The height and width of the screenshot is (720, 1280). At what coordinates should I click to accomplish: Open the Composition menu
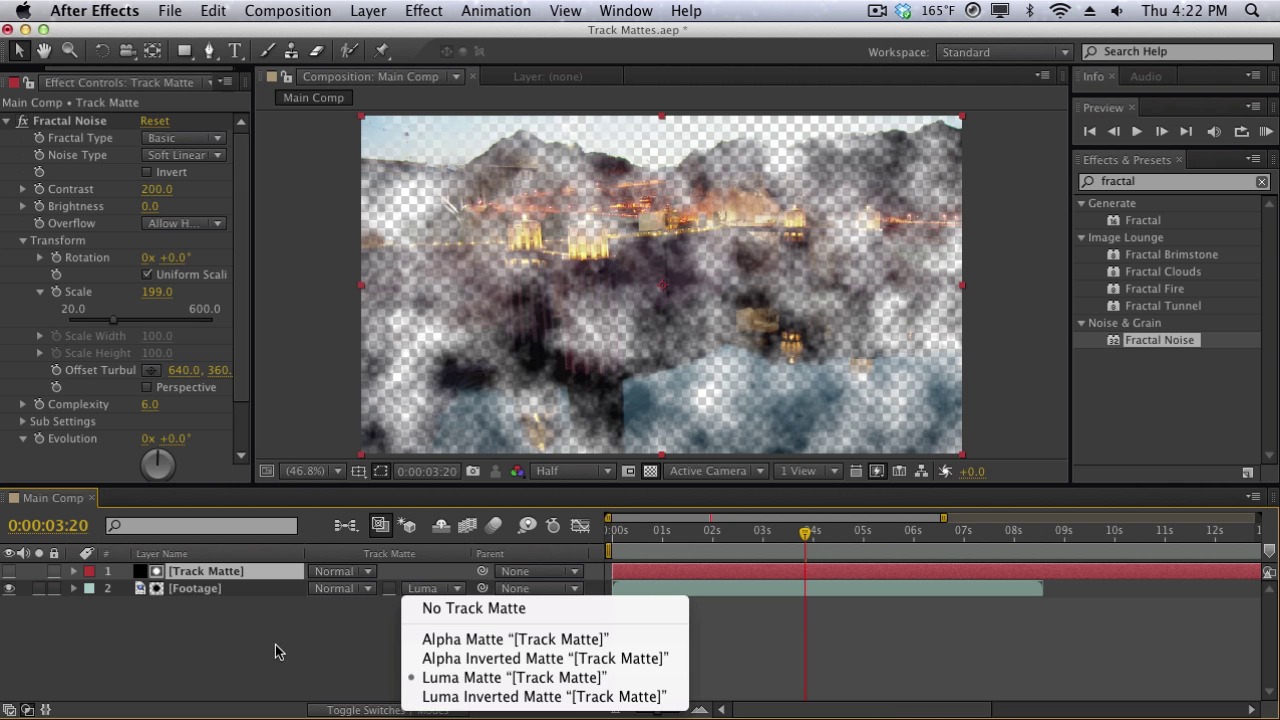[287, 11]
